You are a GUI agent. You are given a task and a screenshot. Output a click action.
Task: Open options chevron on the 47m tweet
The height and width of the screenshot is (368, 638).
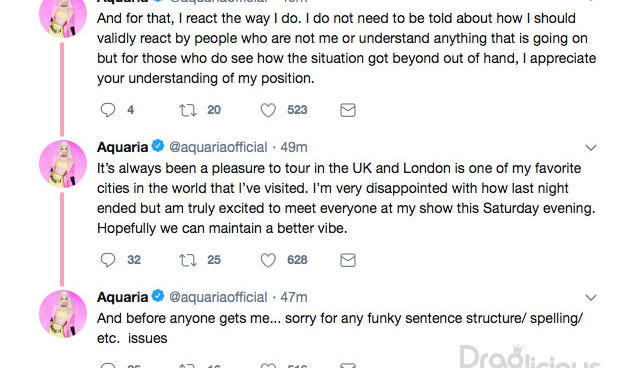[591, 298]
